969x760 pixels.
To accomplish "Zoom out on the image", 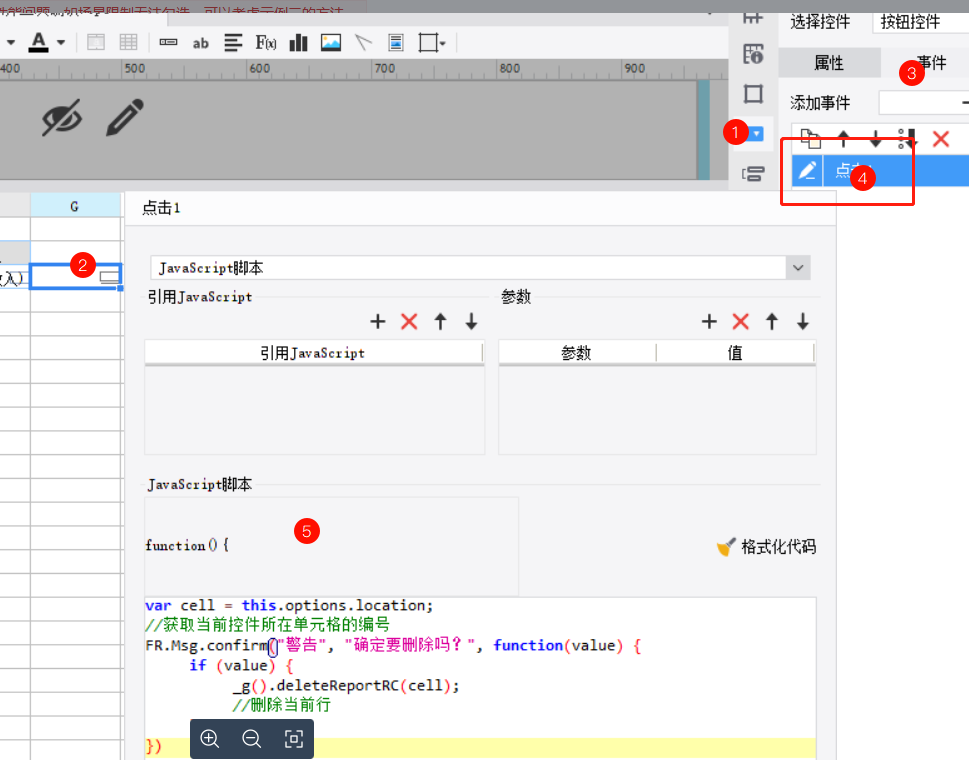I will pyautogui.click(x=252, y=738).
